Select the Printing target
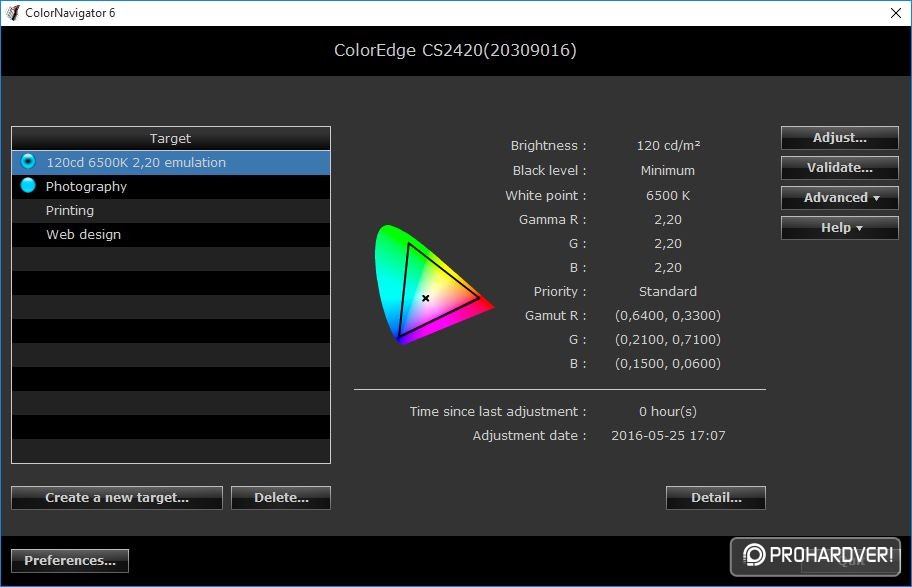Image resolution: width=912 pixels, height=587 pixels. click(171, 211)
